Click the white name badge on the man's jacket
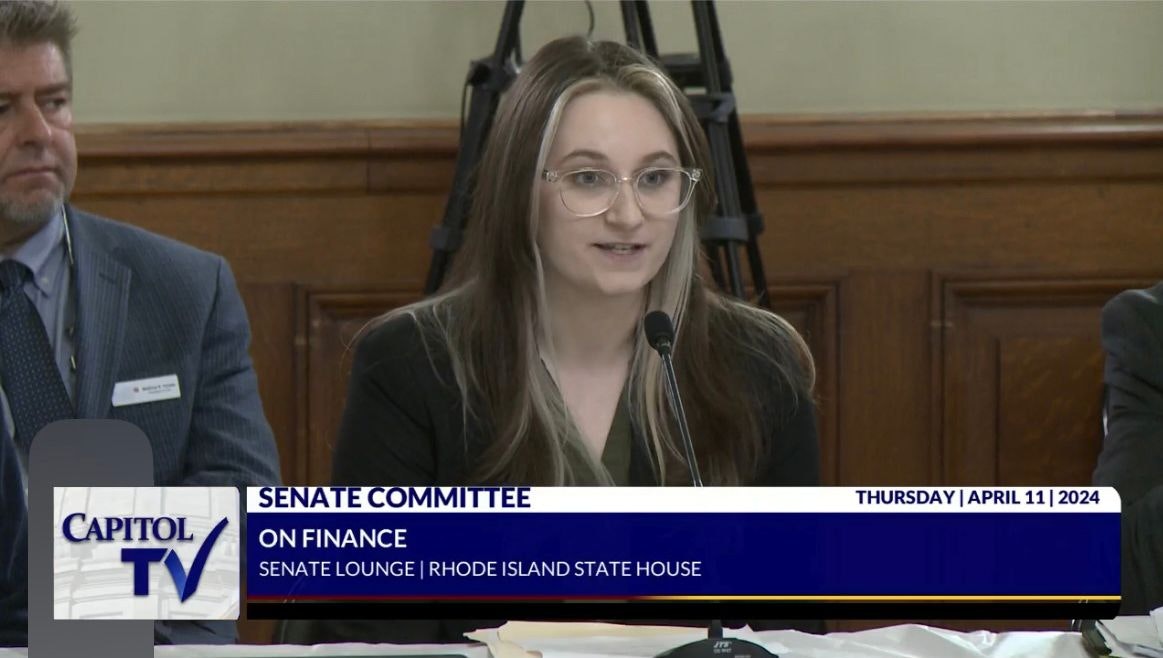 tap(146, 390)
